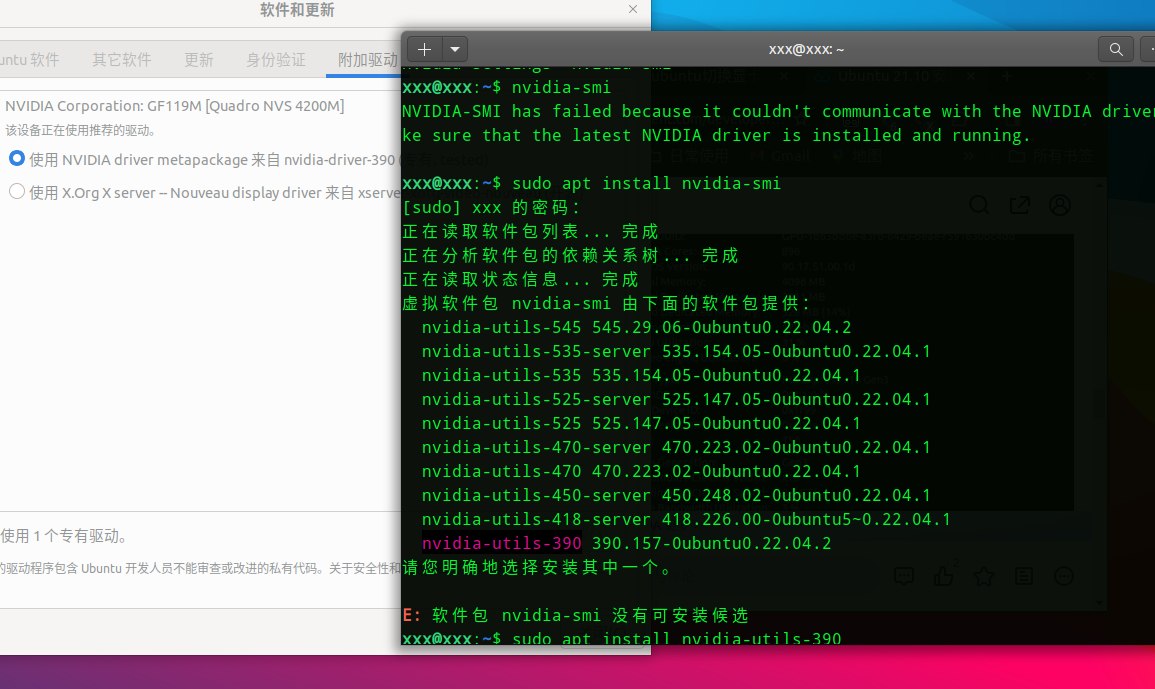Viewport: 1155px width, 689px height.
Task: Click the NVIDIA Corporation GF119M device label
Action: click(x=174, y=106)
